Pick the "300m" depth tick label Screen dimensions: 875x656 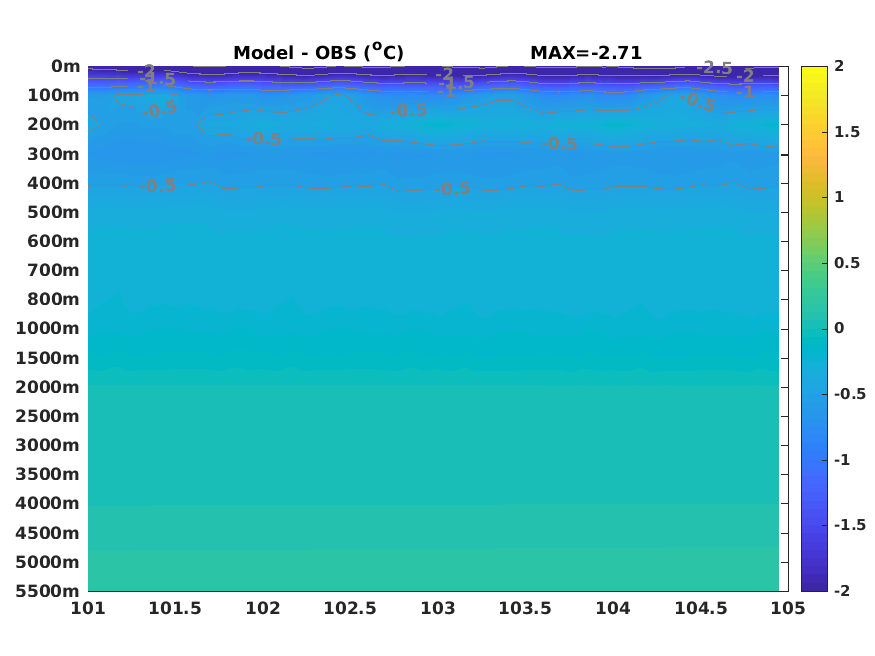pos(54,154)
